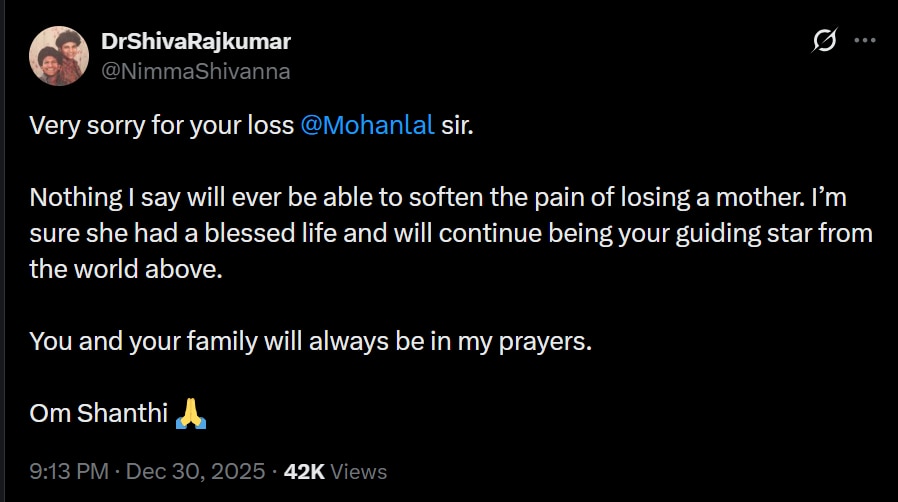The image size is (898, 502).
Task: Click the Views label
Action: (359, 471)
